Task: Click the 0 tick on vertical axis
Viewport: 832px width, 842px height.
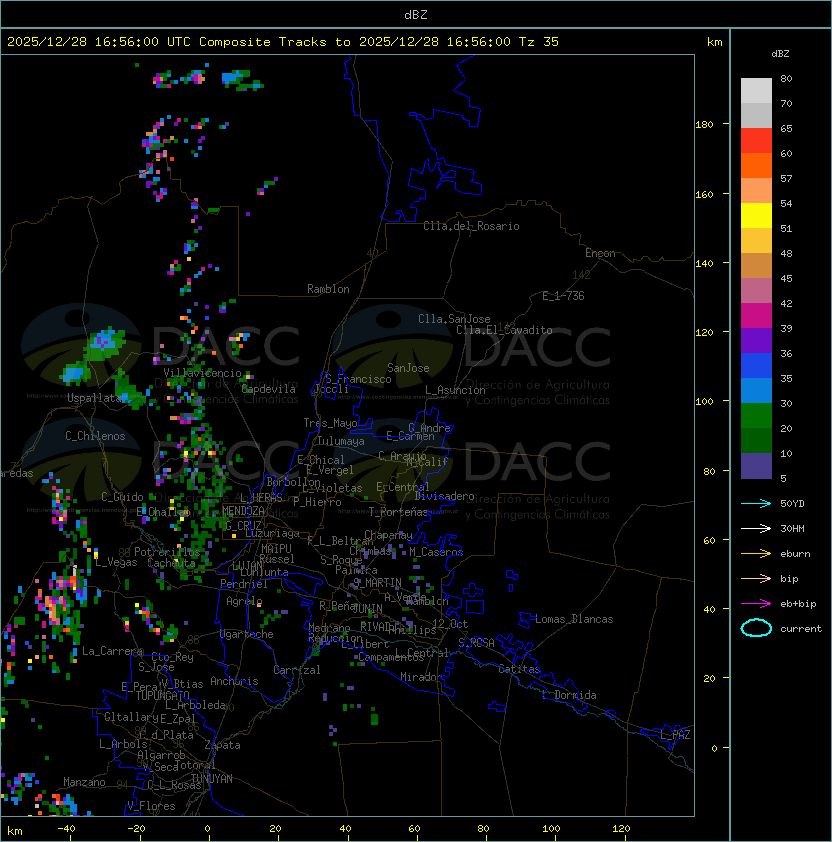Action: pyautogui.click(x=714, y=748)
